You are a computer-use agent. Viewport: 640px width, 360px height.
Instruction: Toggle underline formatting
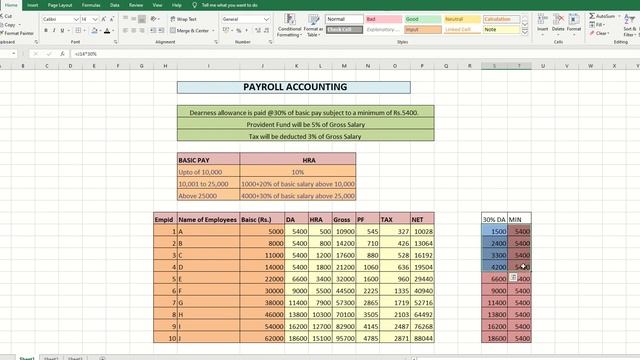click(x=62, y=31)
